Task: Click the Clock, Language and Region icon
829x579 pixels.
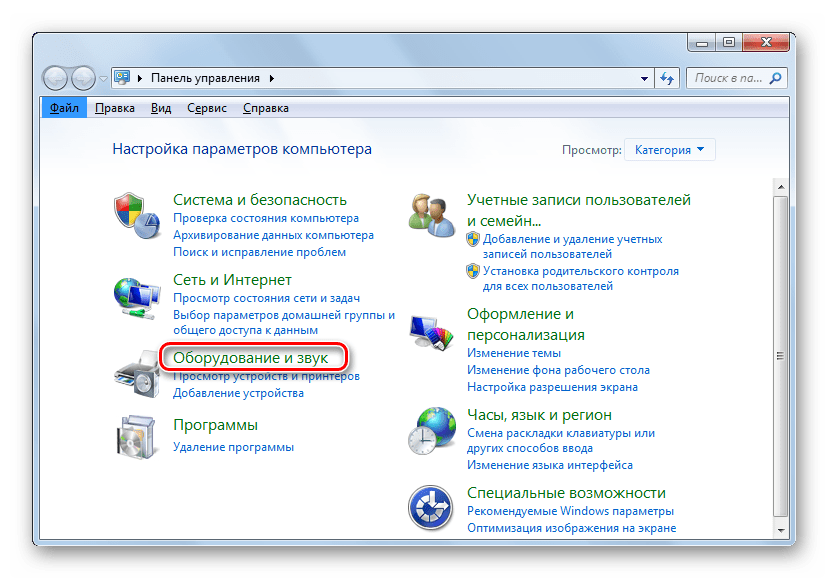Action: coord(431,431)
